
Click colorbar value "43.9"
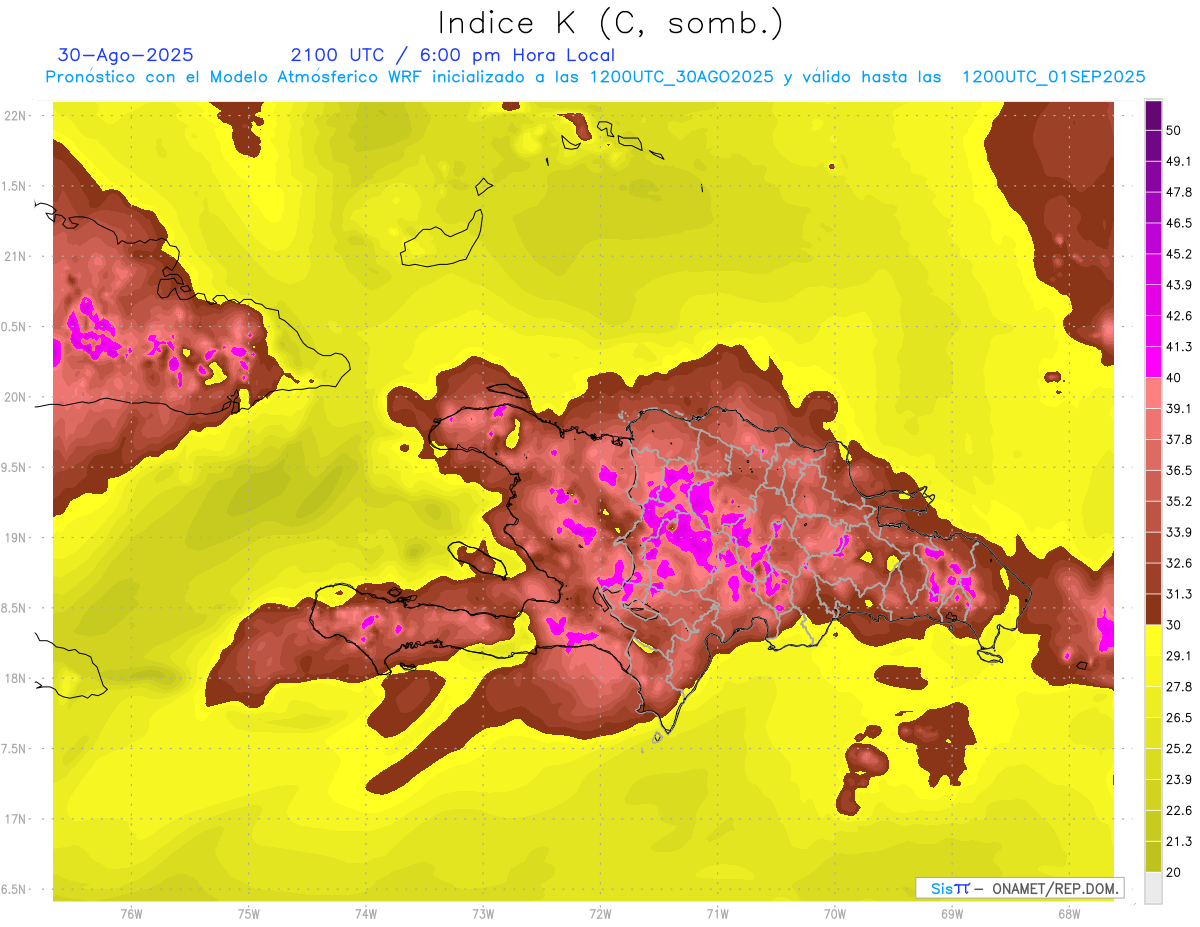click(1178, 285)
